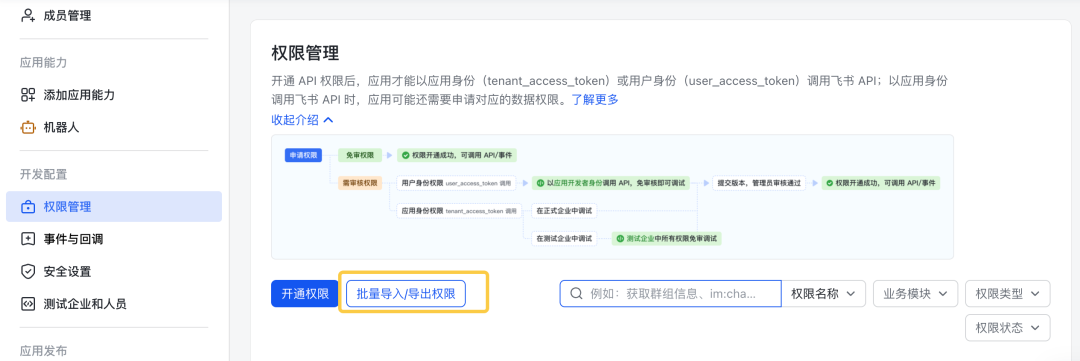Screen dimensions: 1080x361
Task: Click the search magnifier icon
Action: (577, 293)
